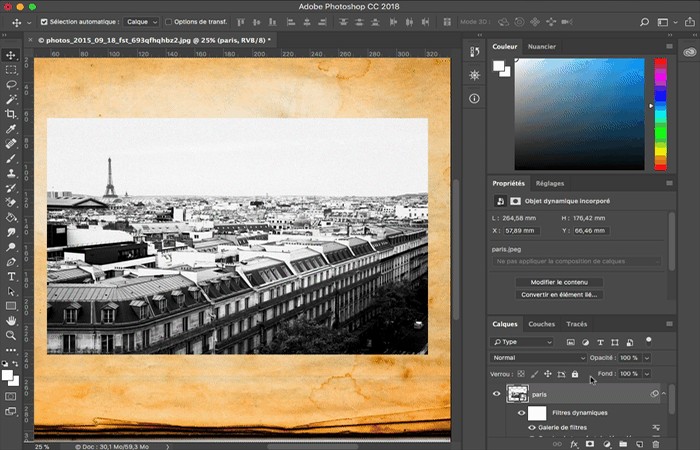This screenshot has width=700, height=450.
Task: Hide the paris layer
Action: click(x=496, y=394)
